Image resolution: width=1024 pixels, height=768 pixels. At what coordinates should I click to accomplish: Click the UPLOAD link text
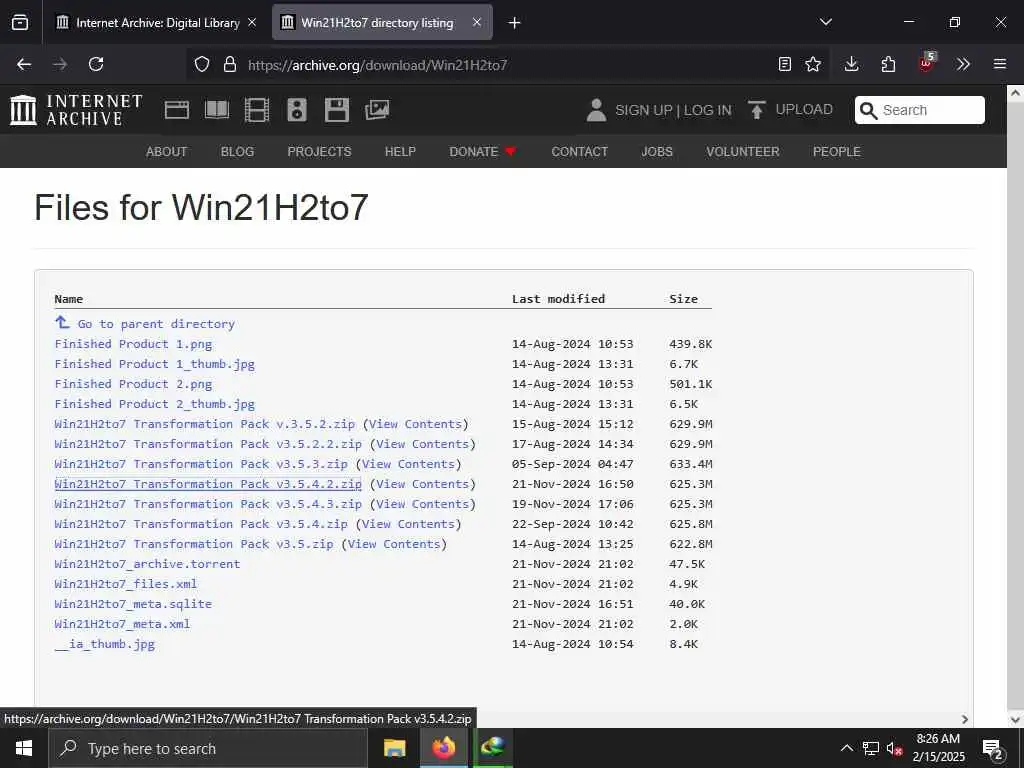804,110
